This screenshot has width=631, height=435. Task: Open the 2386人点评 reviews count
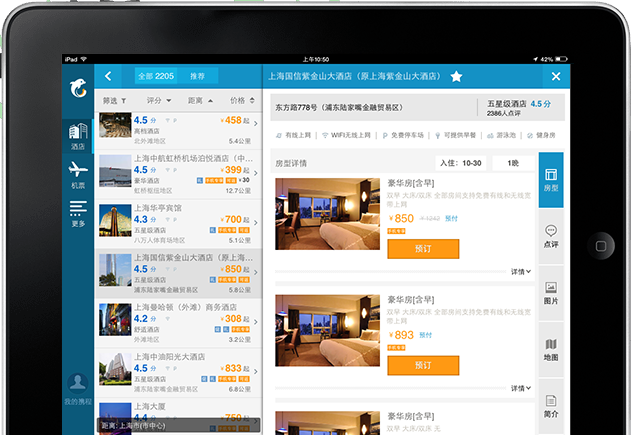[x=503, y=113]
